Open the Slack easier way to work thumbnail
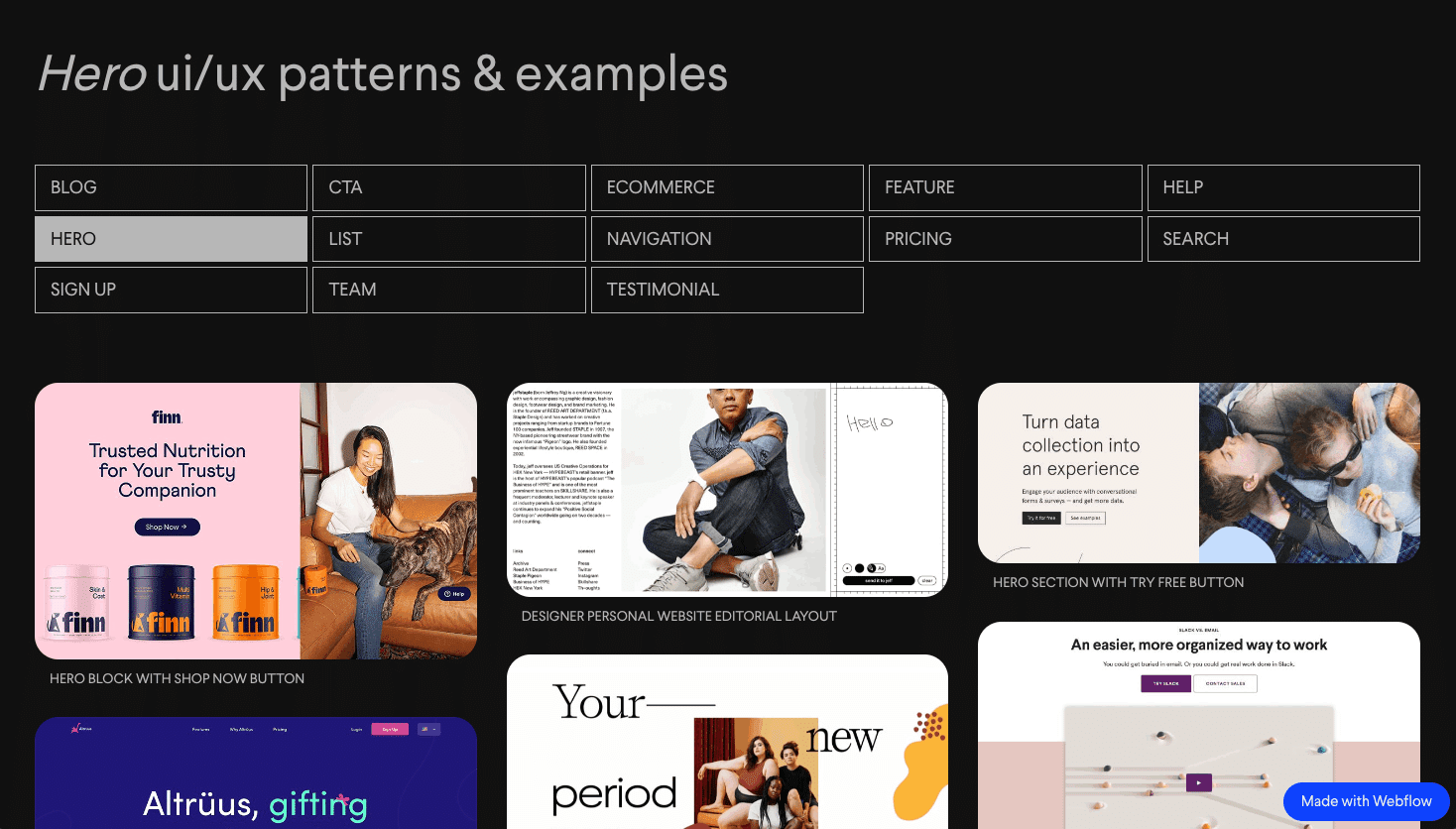This screenshot has width=1456, height=829. click(1199, 725)
